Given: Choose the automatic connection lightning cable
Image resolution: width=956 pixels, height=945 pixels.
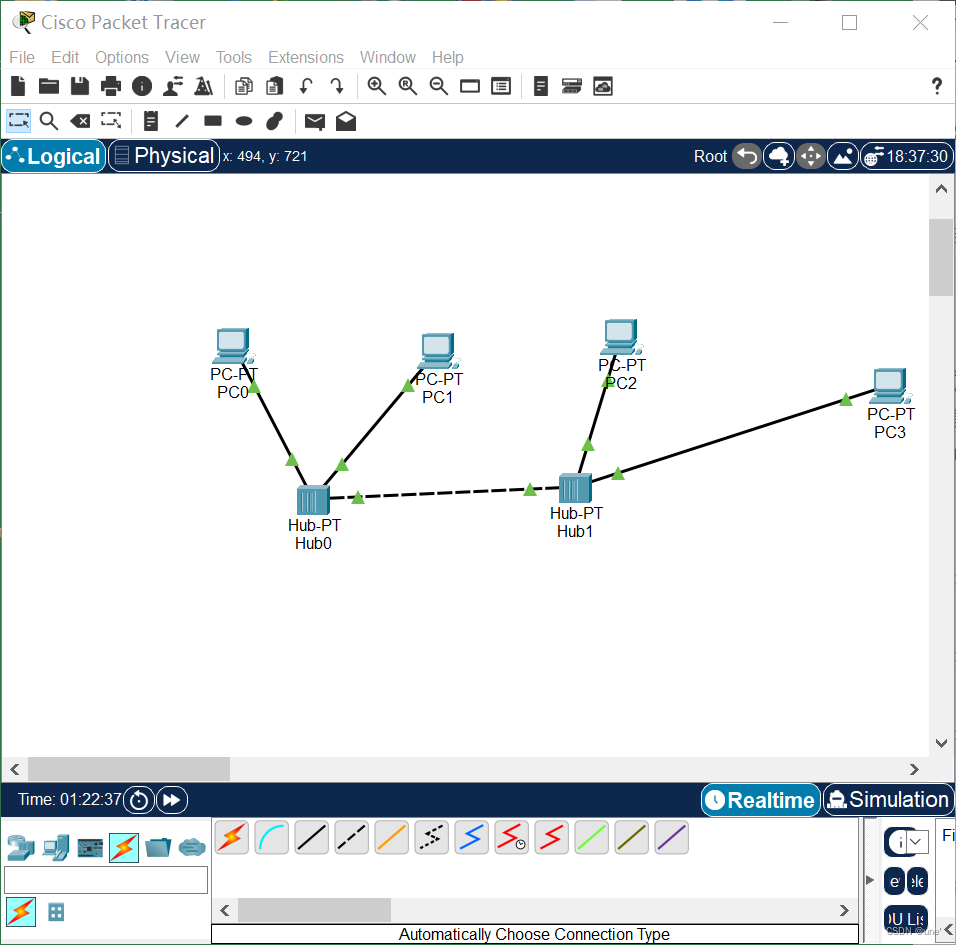Looking at the screenshot, I should pyautogui.click(x=232, y=837).
